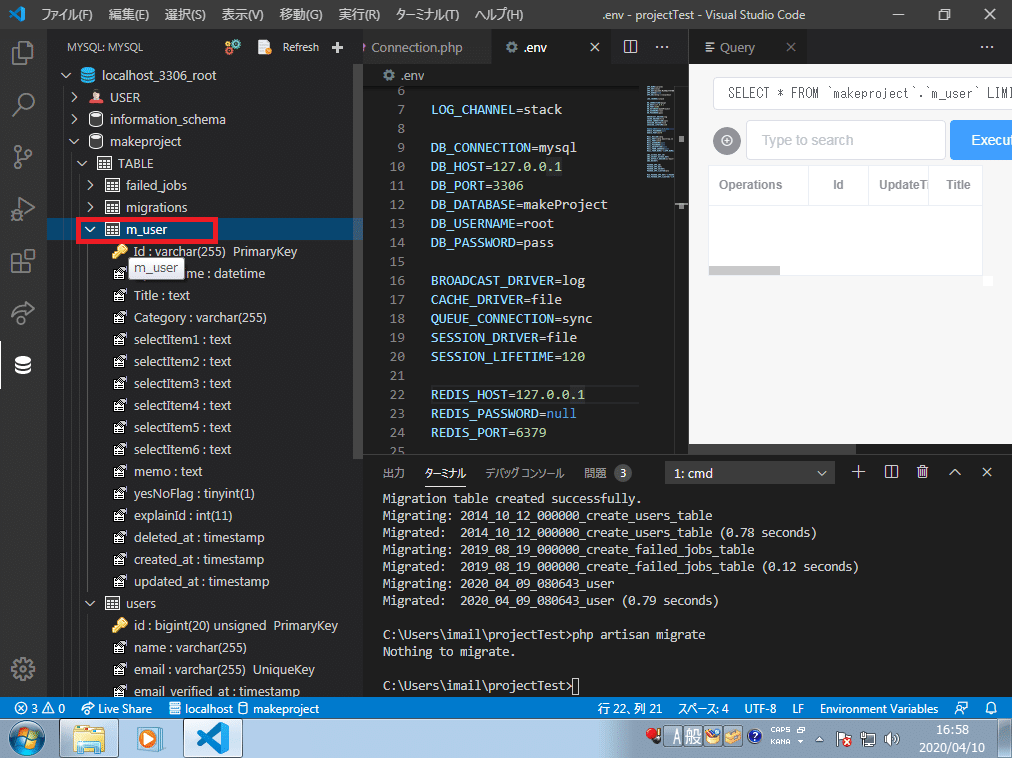This screenshot has width=1012, height=758.
Task: Collapse the users table
Action: (x=90, y=603)
